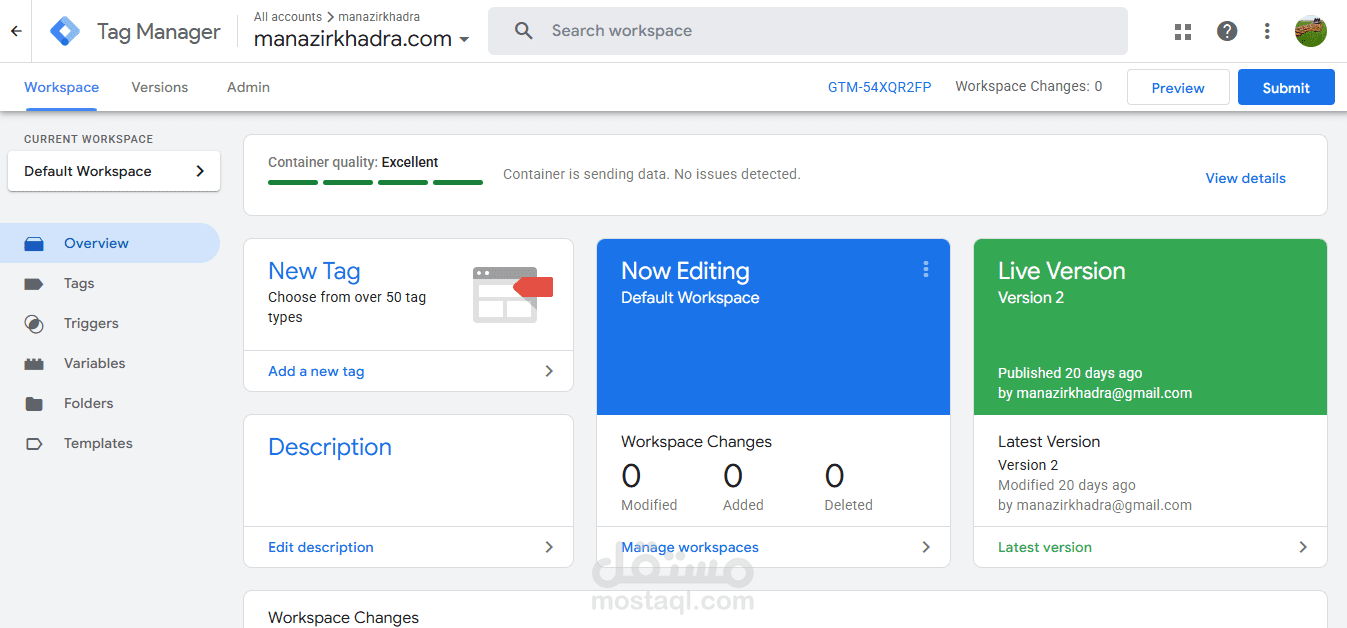Switch to the Versions tab
This screenshot has width=1347, height=628.
pyautogui.click(x=160, y=87)
